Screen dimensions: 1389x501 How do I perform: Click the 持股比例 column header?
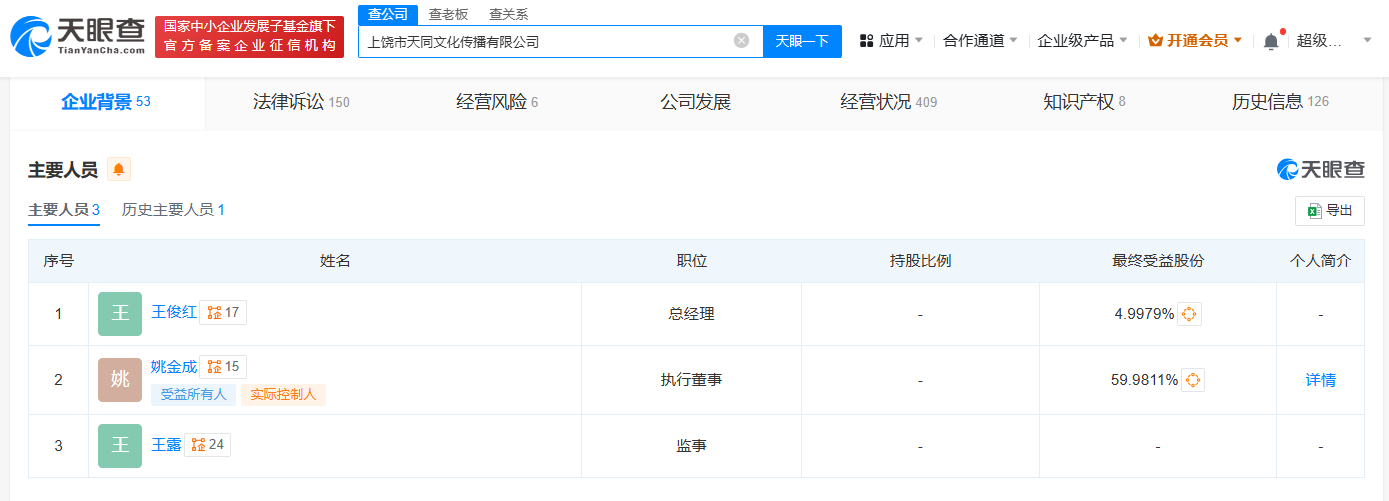pyautogui.click(x=920, y=261)
